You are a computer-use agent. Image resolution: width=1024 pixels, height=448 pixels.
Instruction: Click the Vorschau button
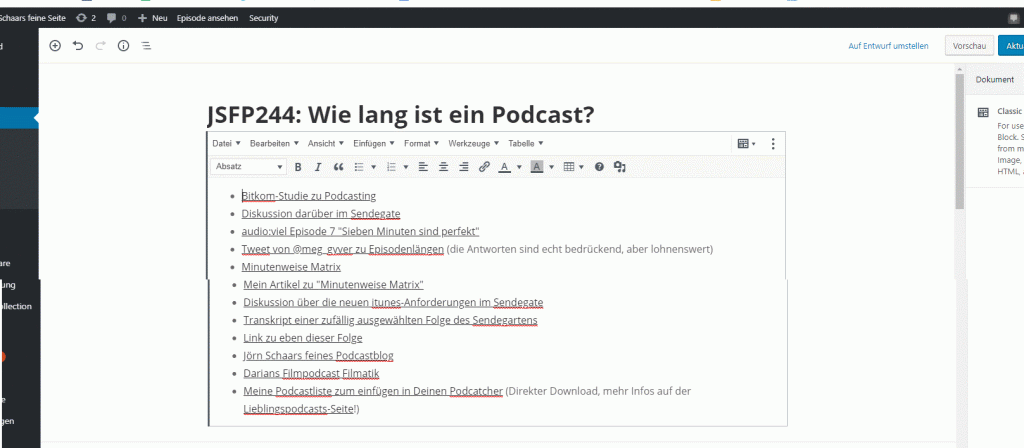(969, 46)
